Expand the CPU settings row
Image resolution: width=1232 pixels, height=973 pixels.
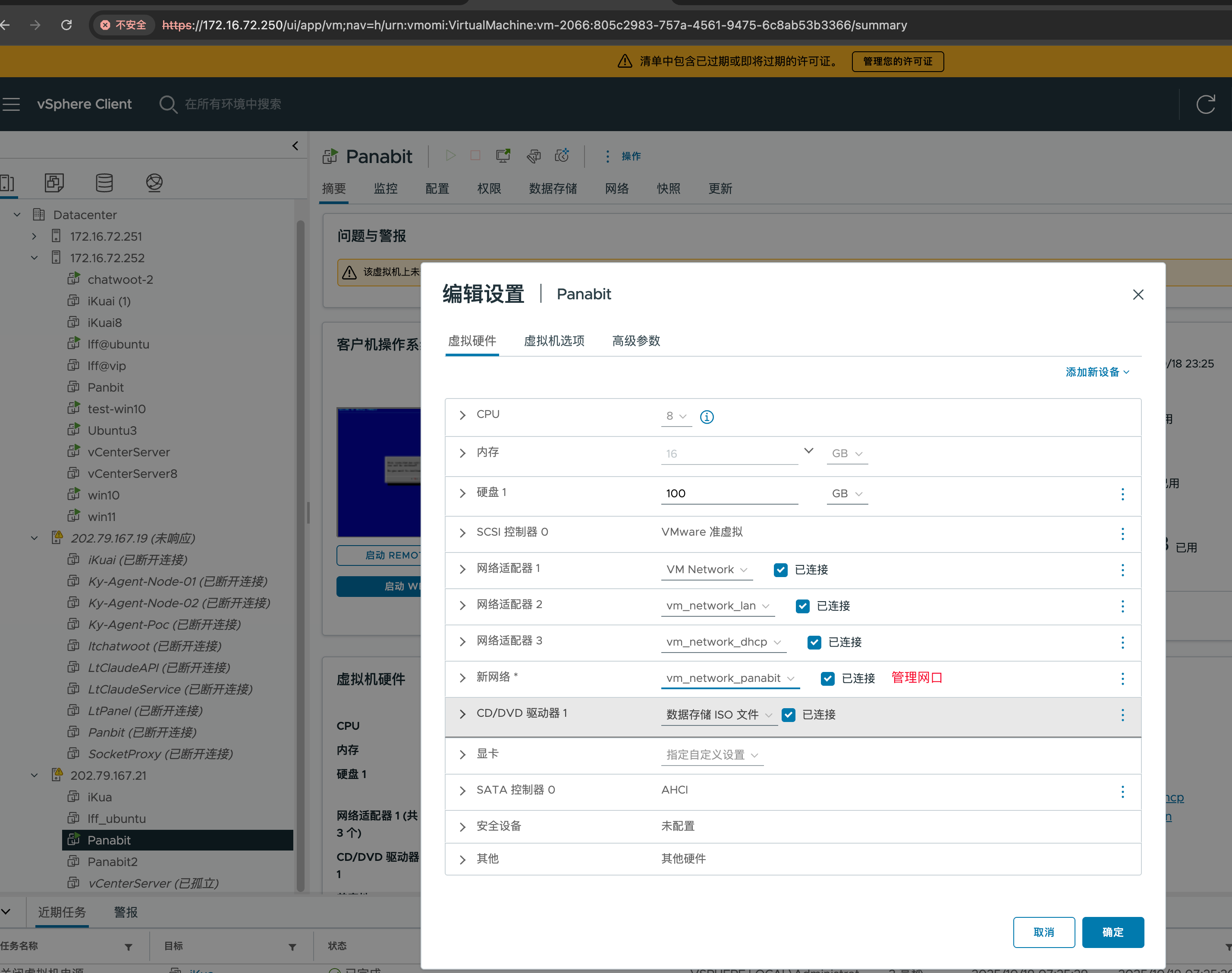[462, 415]
